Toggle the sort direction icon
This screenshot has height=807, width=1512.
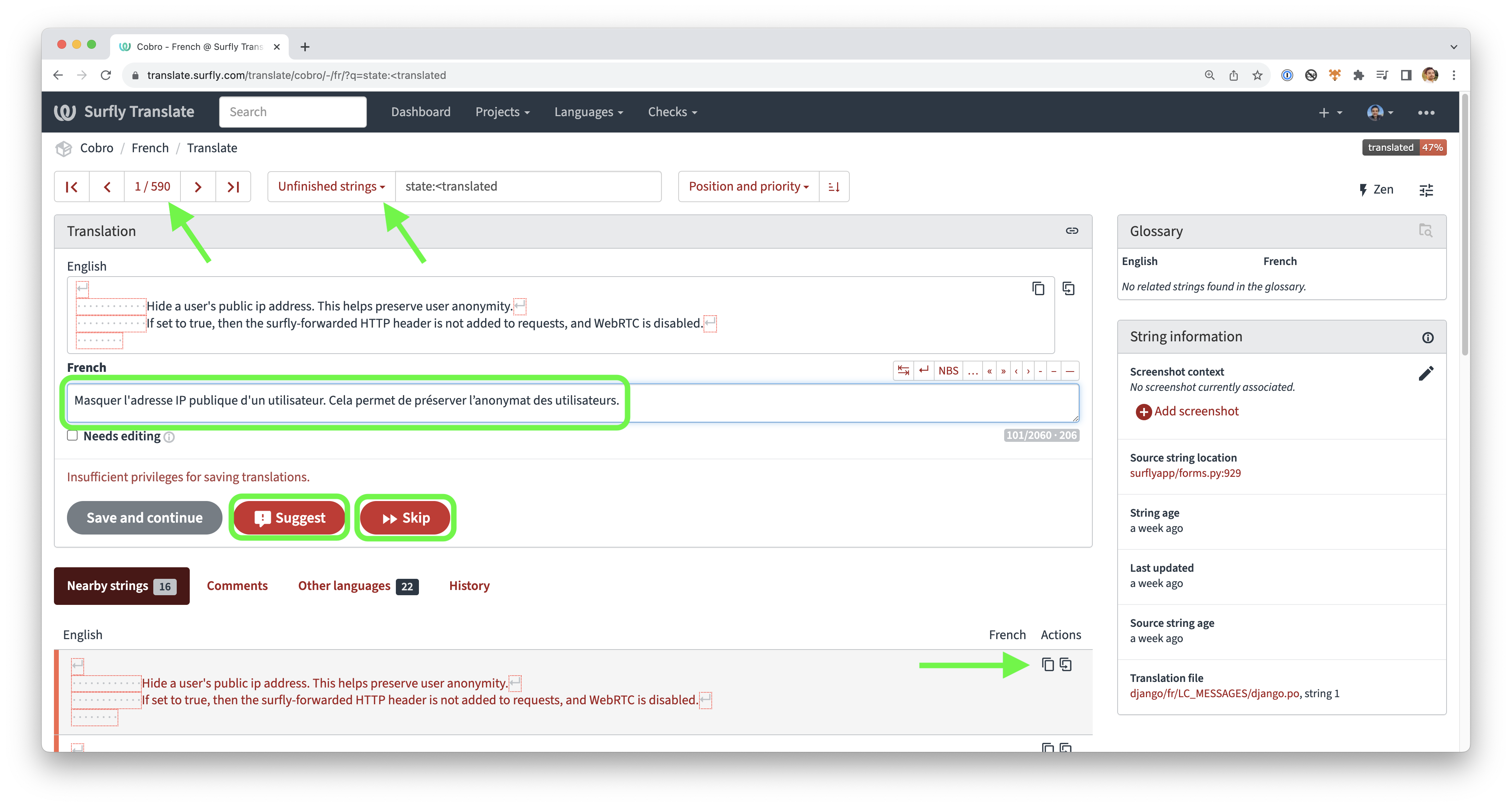[x=833, y=187]
